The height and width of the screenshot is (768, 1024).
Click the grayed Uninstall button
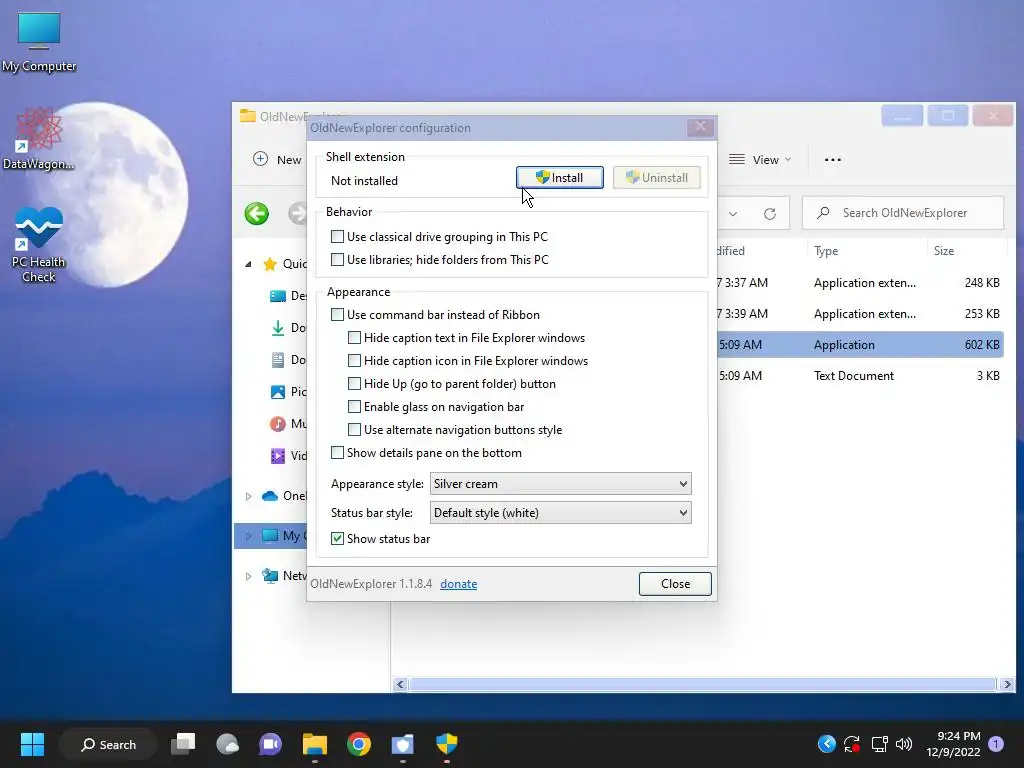(656, 178)
